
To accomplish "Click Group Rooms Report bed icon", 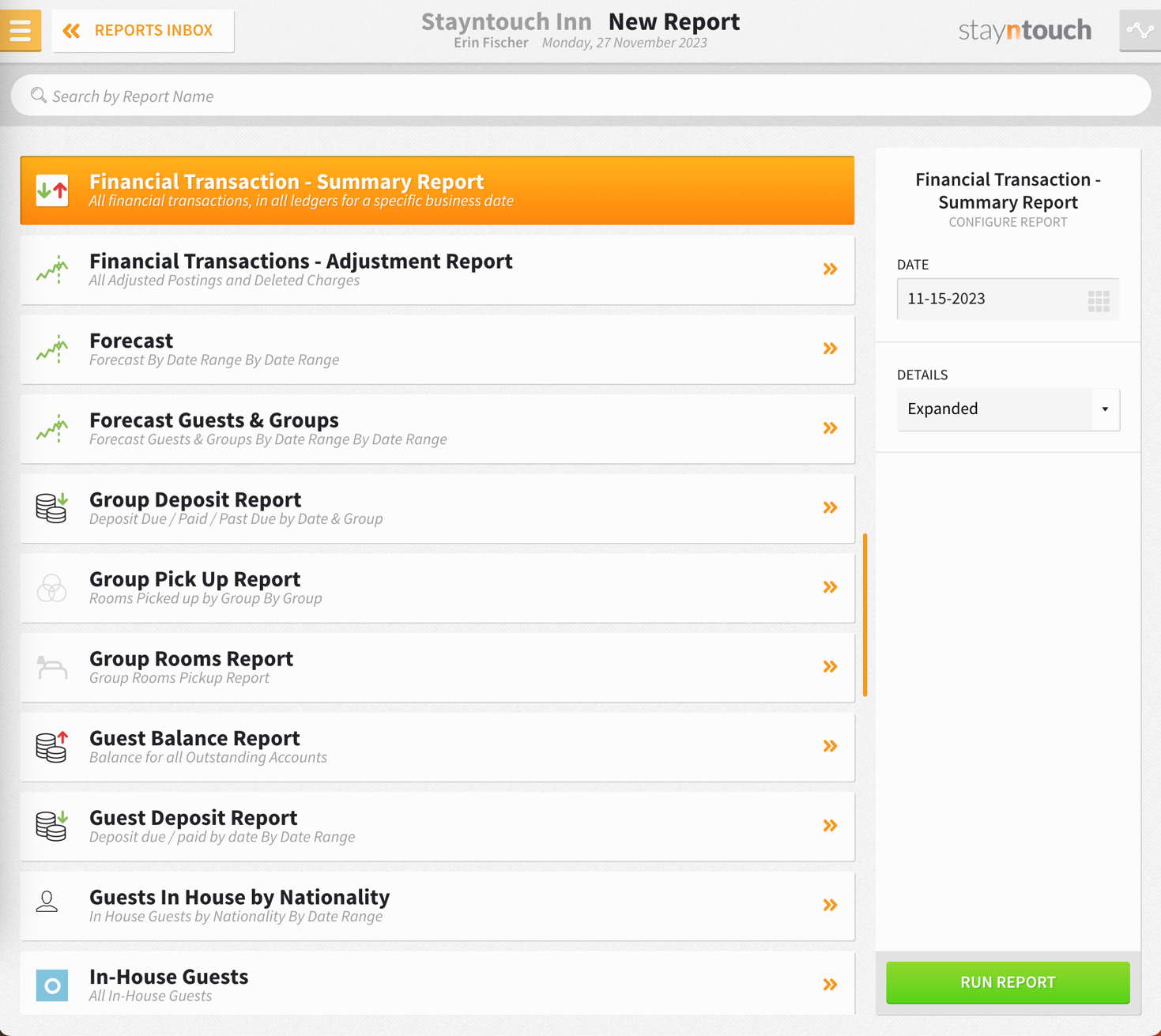I will (x=52, y=667).
